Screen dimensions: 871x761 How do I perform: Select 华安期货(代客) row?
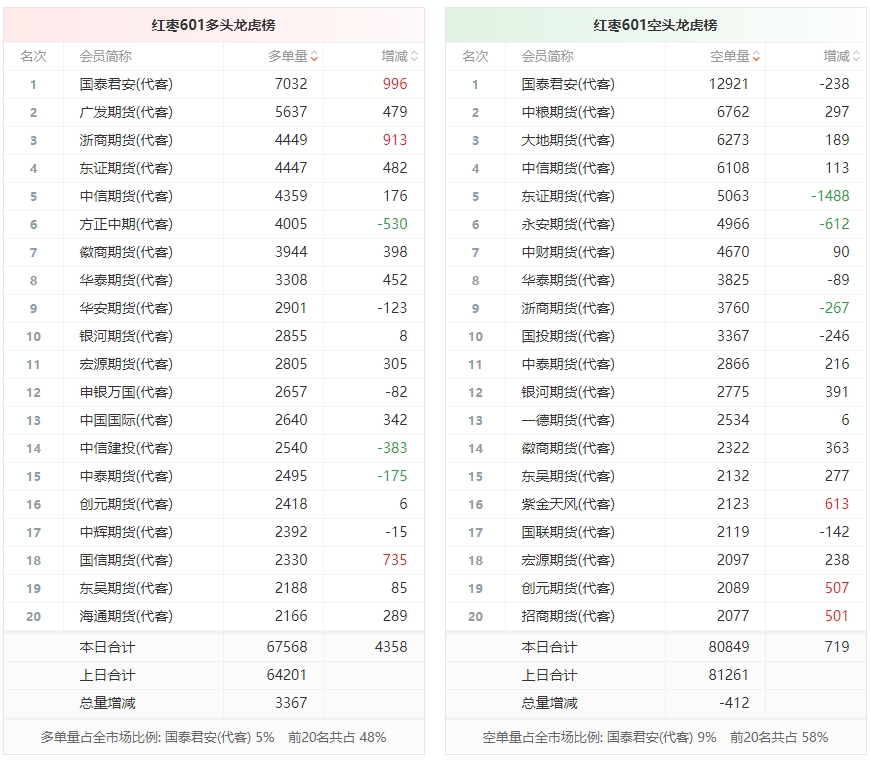coord(214,308)
